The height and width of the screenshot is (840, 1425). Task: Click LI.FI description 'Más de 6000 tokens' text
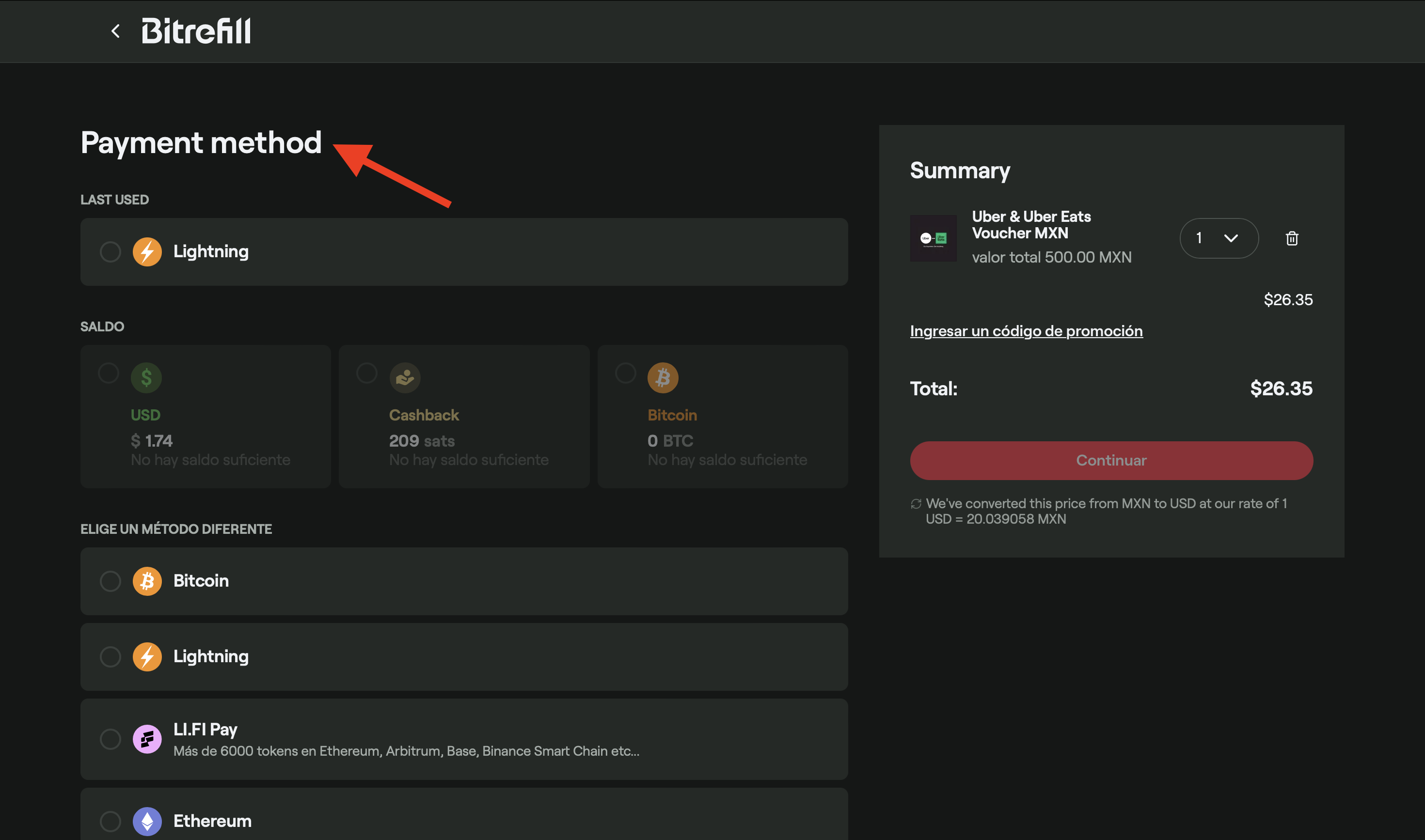tap(406, 751)
